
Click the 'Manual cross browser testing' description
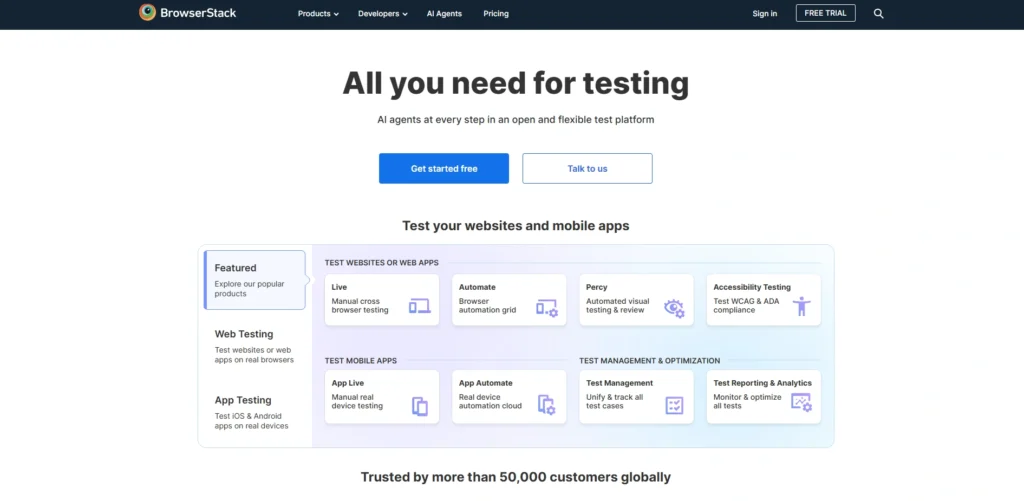pos(360,306)
